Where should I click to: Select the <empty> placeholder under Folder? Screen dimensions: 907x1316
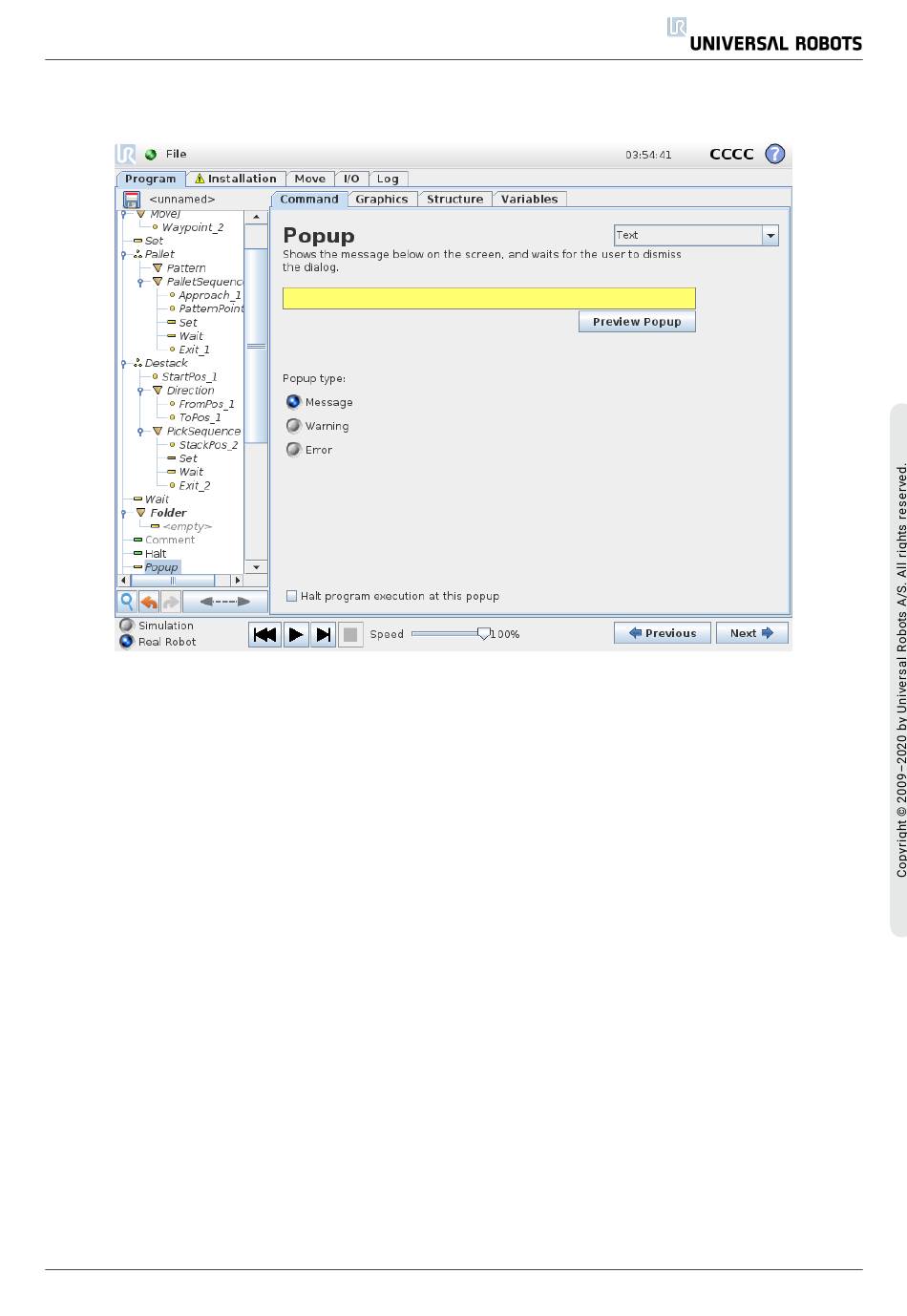[187, 526]
